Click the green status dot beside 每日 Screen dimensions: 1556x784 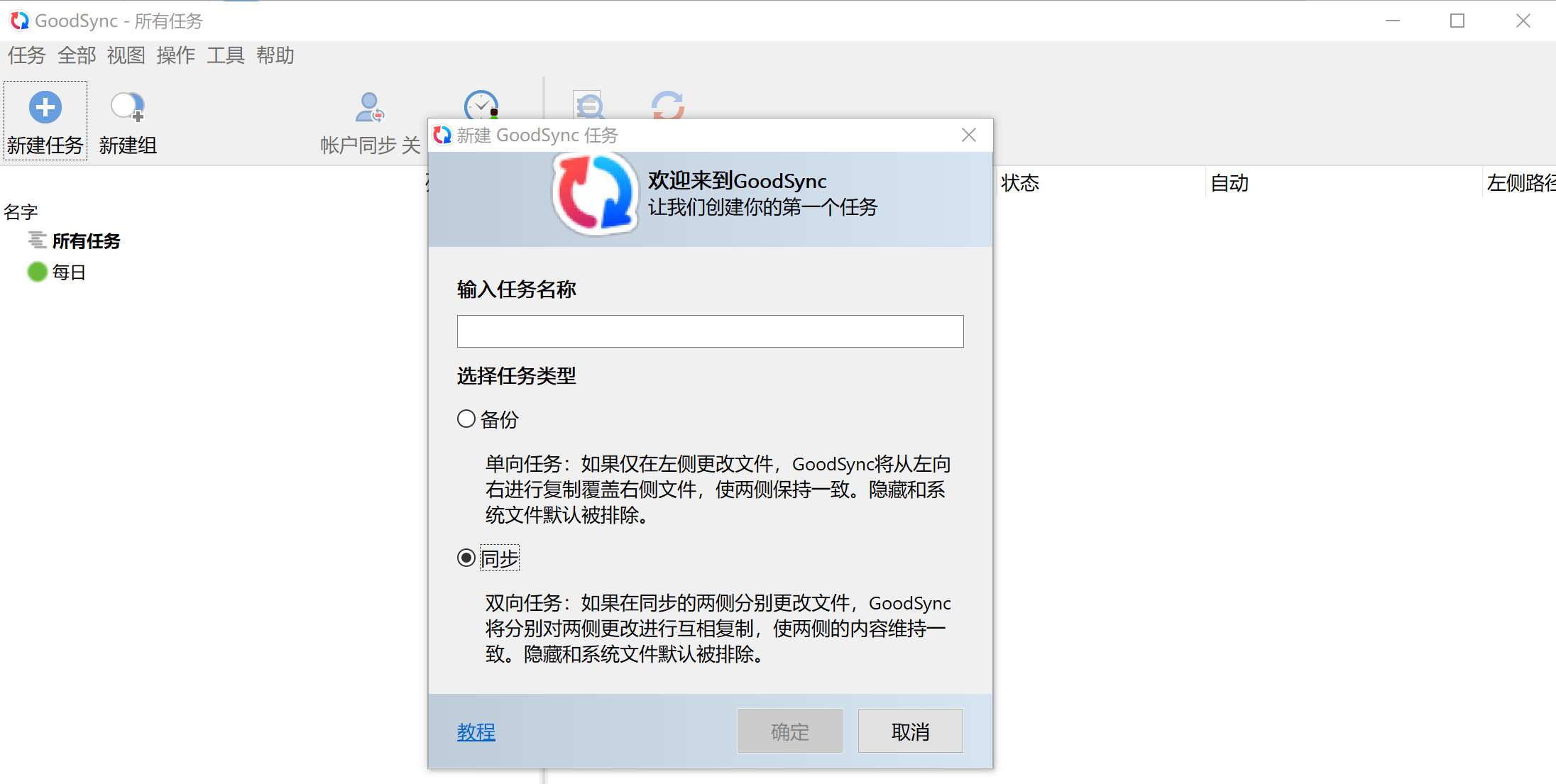click(x=37, y=272)
